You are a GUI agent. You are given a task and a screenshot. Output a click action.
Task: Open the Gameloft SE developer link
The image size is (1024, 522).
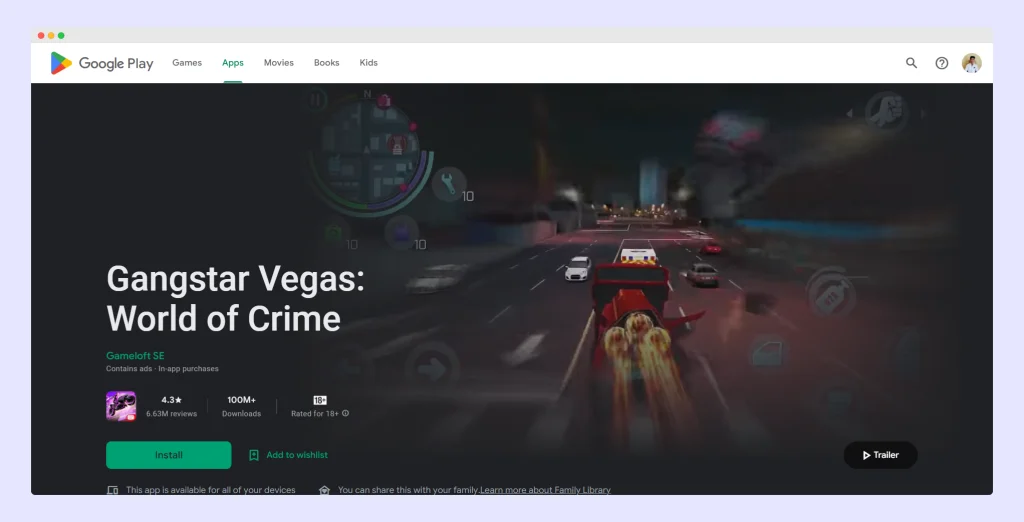[135, 355]
